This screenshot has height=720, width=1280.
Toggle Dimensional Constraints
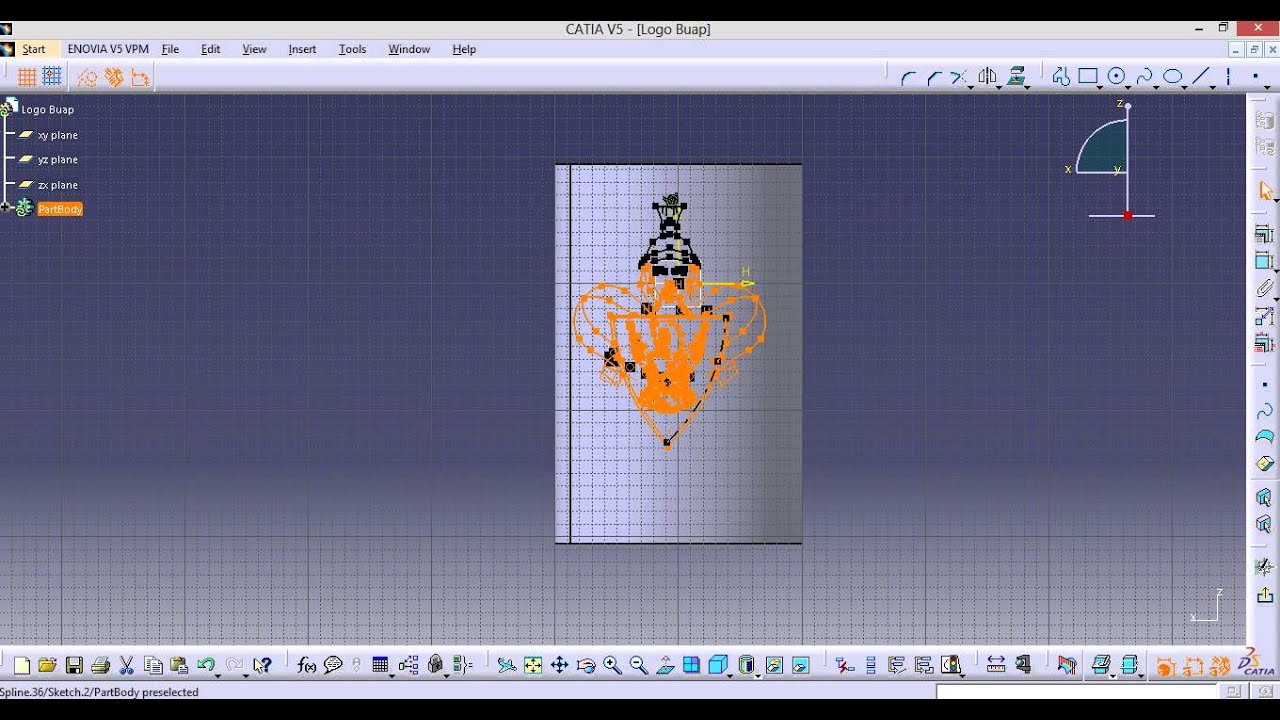coord(140,77)
